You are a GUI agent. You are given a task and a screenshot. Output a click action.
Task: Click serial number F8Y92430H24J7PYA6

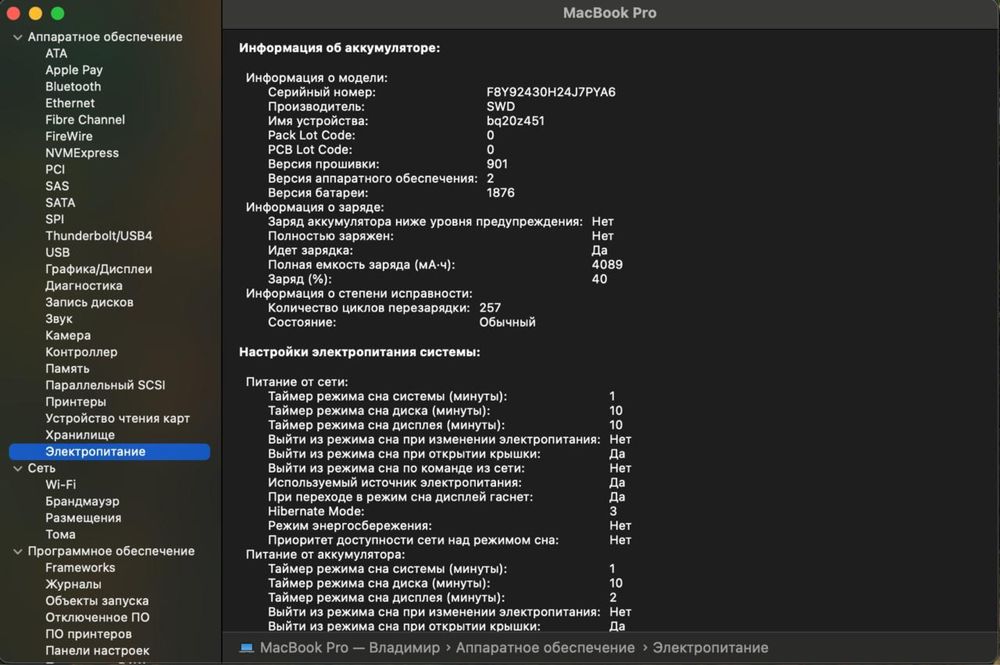coord(551,92)
